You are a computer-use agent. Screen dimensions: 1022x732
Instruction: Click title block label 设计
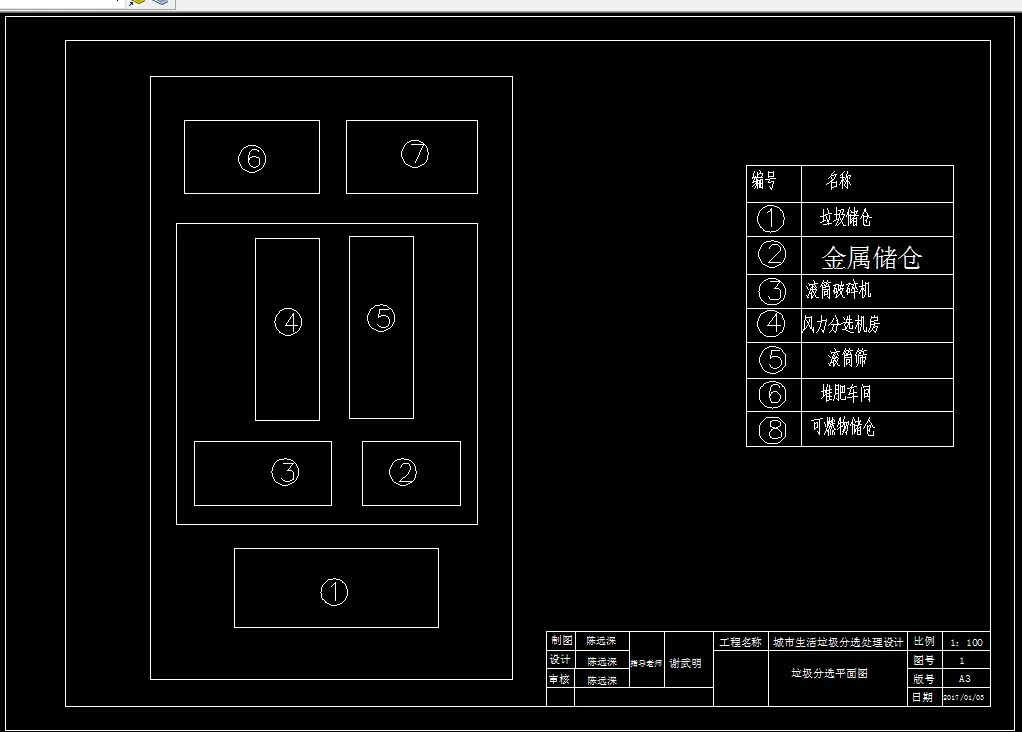(560, 660)
